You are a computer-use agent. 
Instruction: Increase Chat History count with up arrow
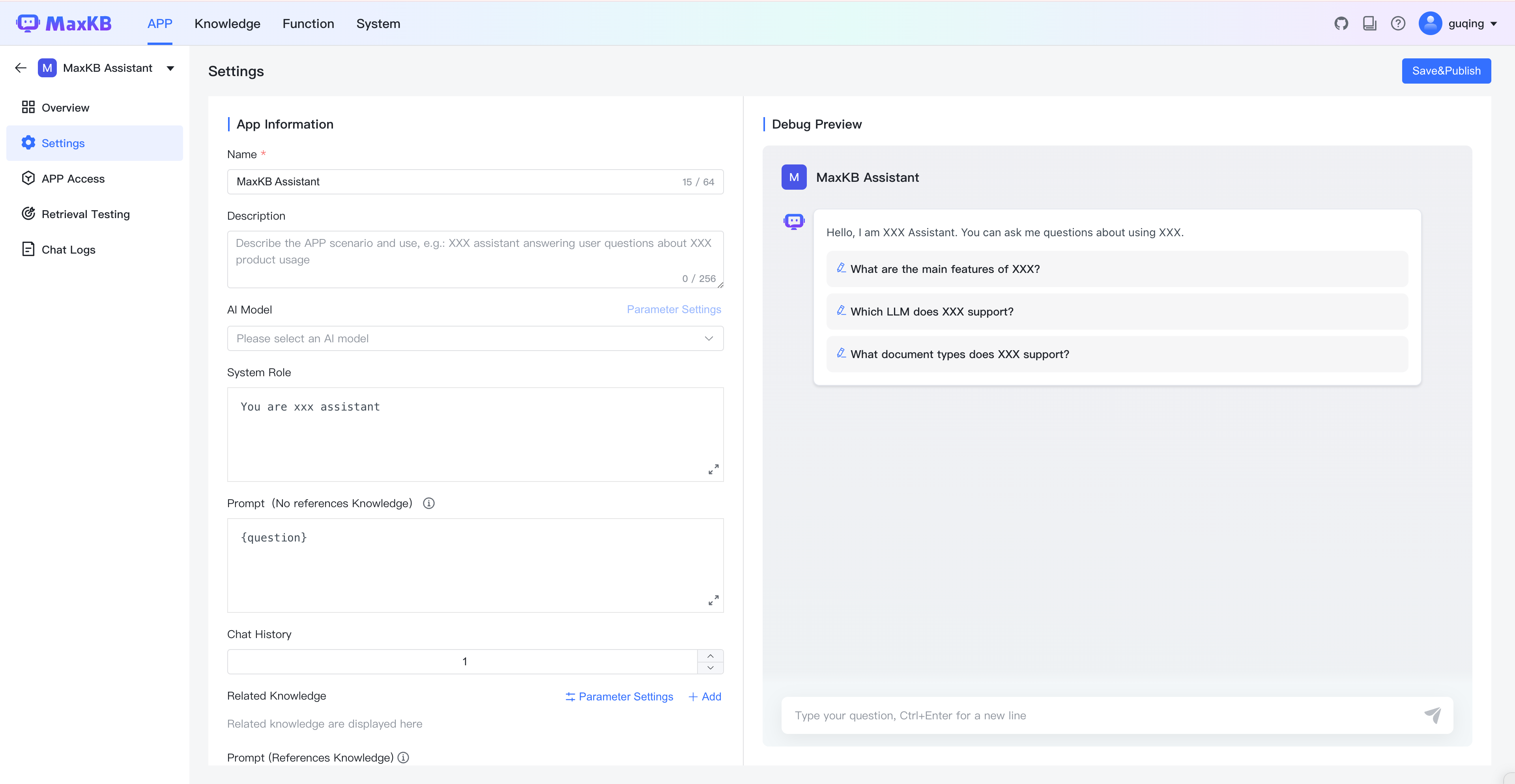711,656
